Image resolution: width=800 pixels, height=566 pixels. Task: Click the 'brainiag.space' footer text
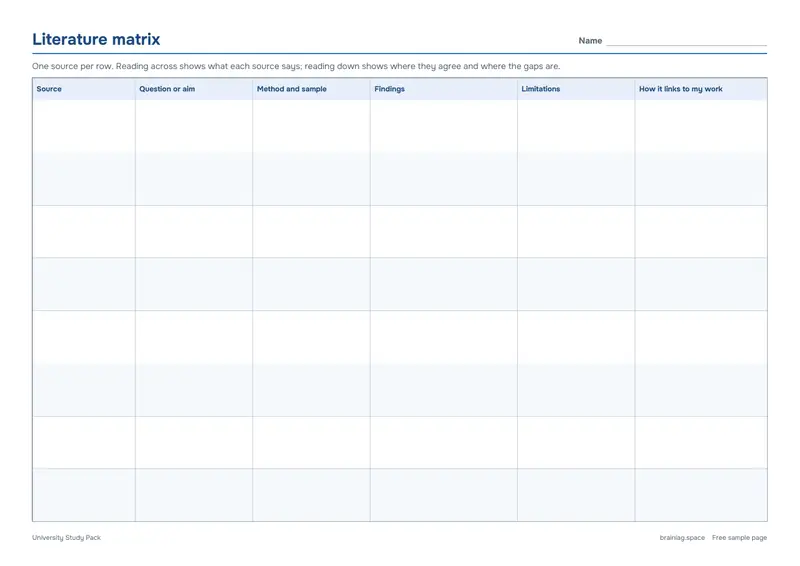(682, 537)
